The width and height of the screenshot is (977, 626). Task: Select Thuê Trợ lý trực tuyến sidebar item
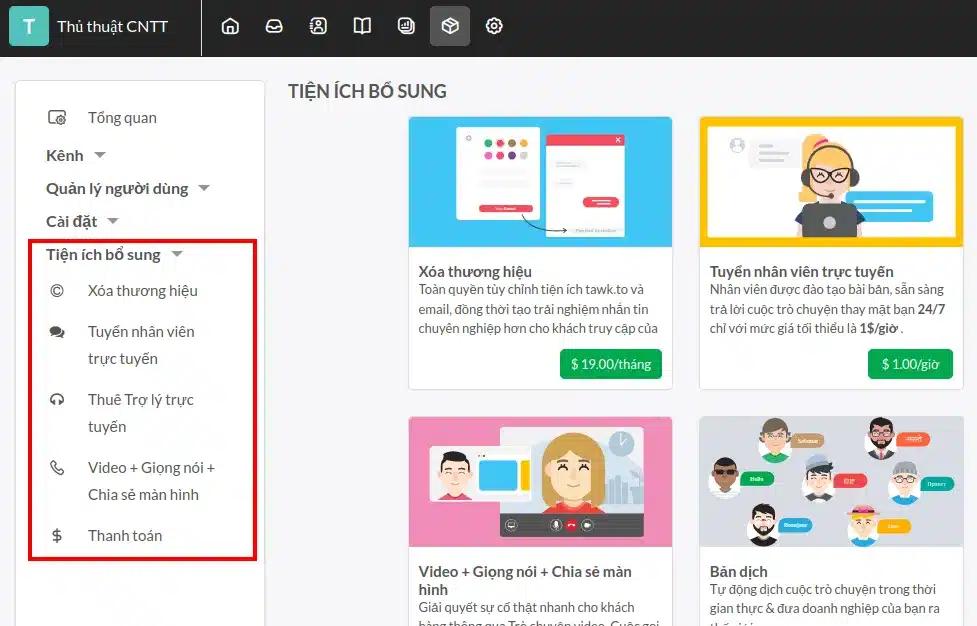click(x=141, y=413)
